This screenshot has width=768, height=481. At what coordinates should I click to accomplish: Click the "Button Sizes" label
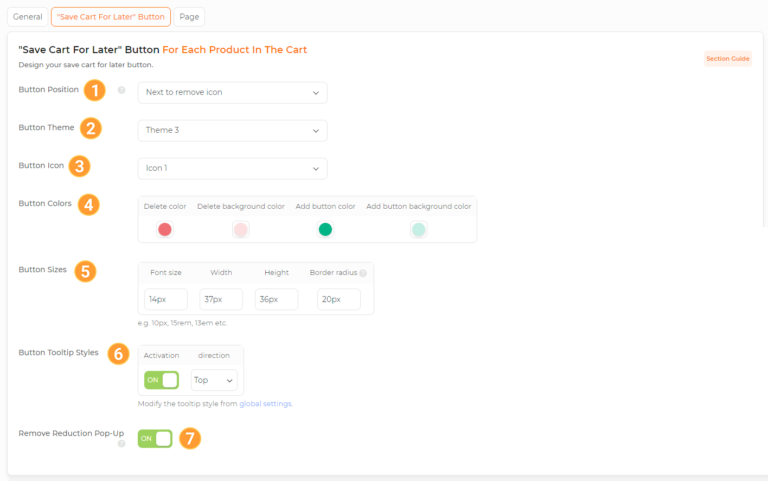point(43,269)
